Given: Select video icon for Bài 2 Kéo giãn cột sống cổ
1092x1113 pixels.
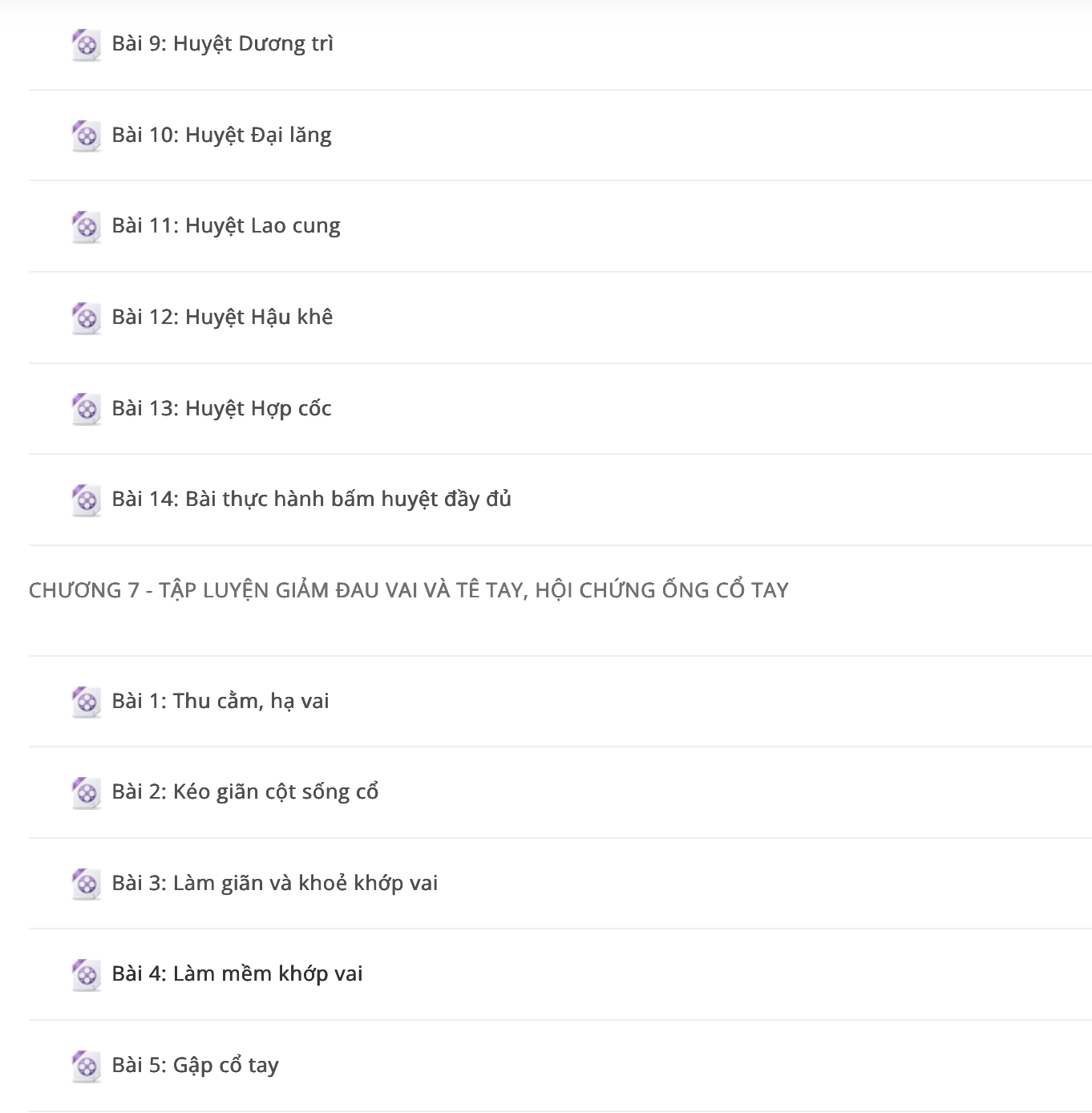Looking at the screenshot, I should tap(86, 792).
